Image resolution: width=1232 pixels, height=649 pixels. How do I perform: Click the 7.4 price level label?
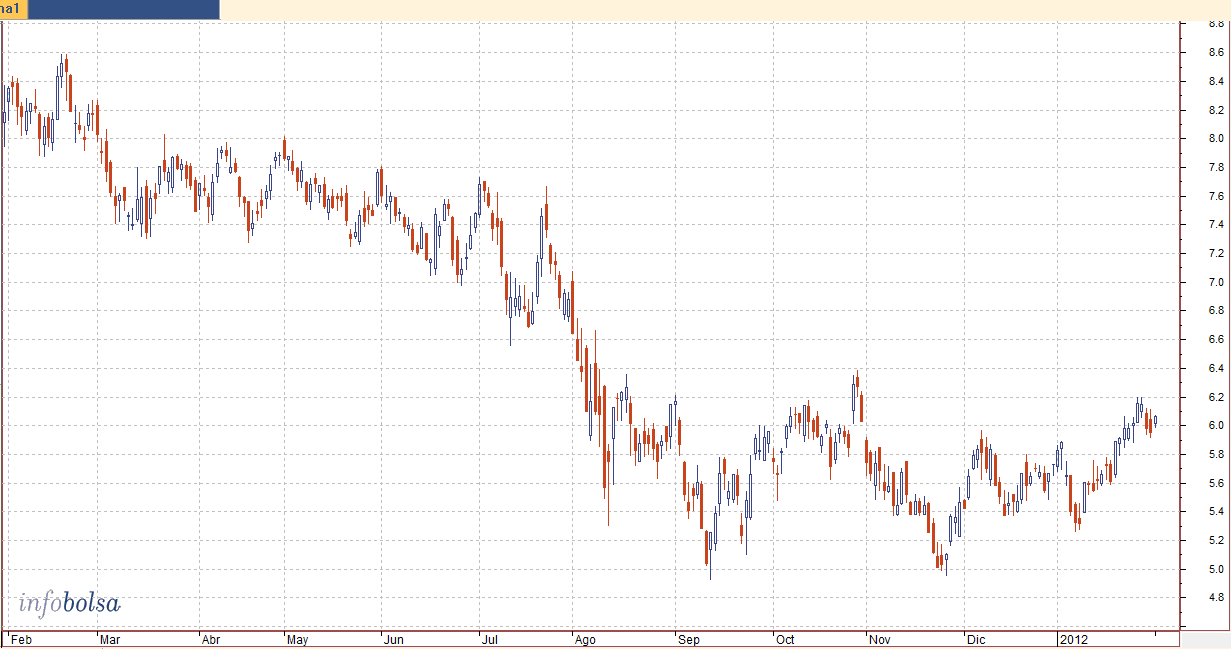1217,225
